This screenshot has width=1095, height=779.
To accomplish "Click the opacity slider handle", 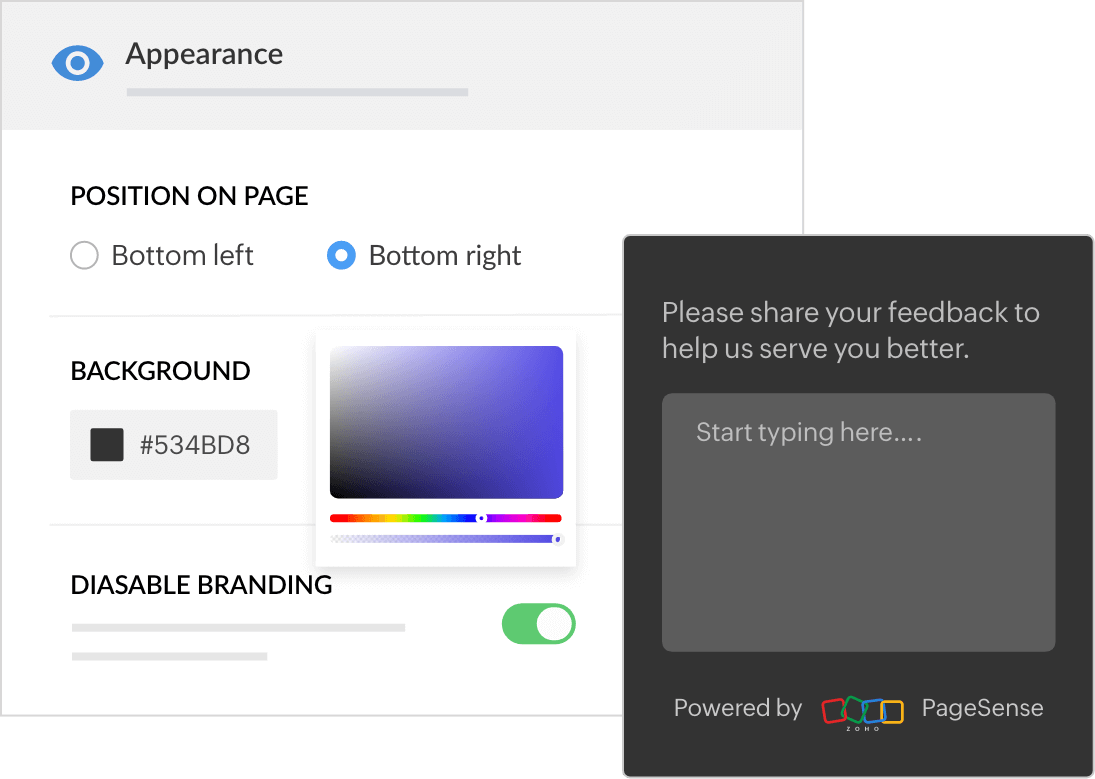I will pyautogui.click(x=557, y=539).
